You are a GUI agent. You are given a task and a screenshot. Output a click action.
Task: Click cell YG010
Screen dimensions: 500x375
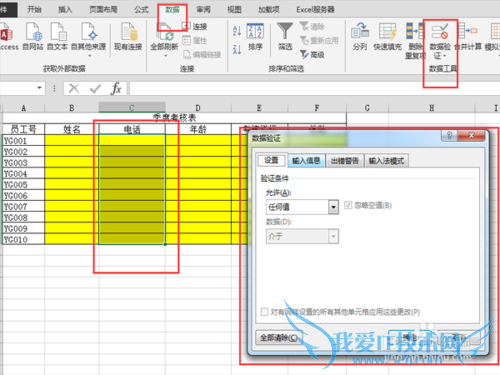click(x=23, y=239)
